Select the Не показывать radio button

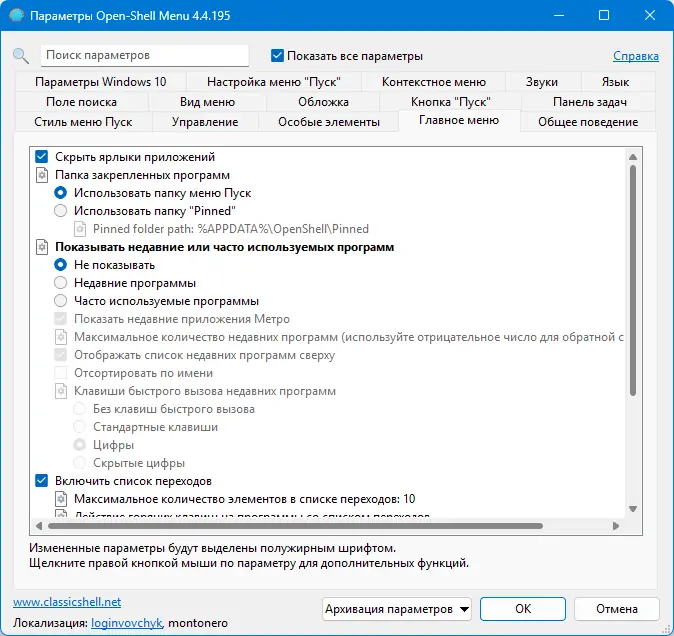tap(61, 265)
